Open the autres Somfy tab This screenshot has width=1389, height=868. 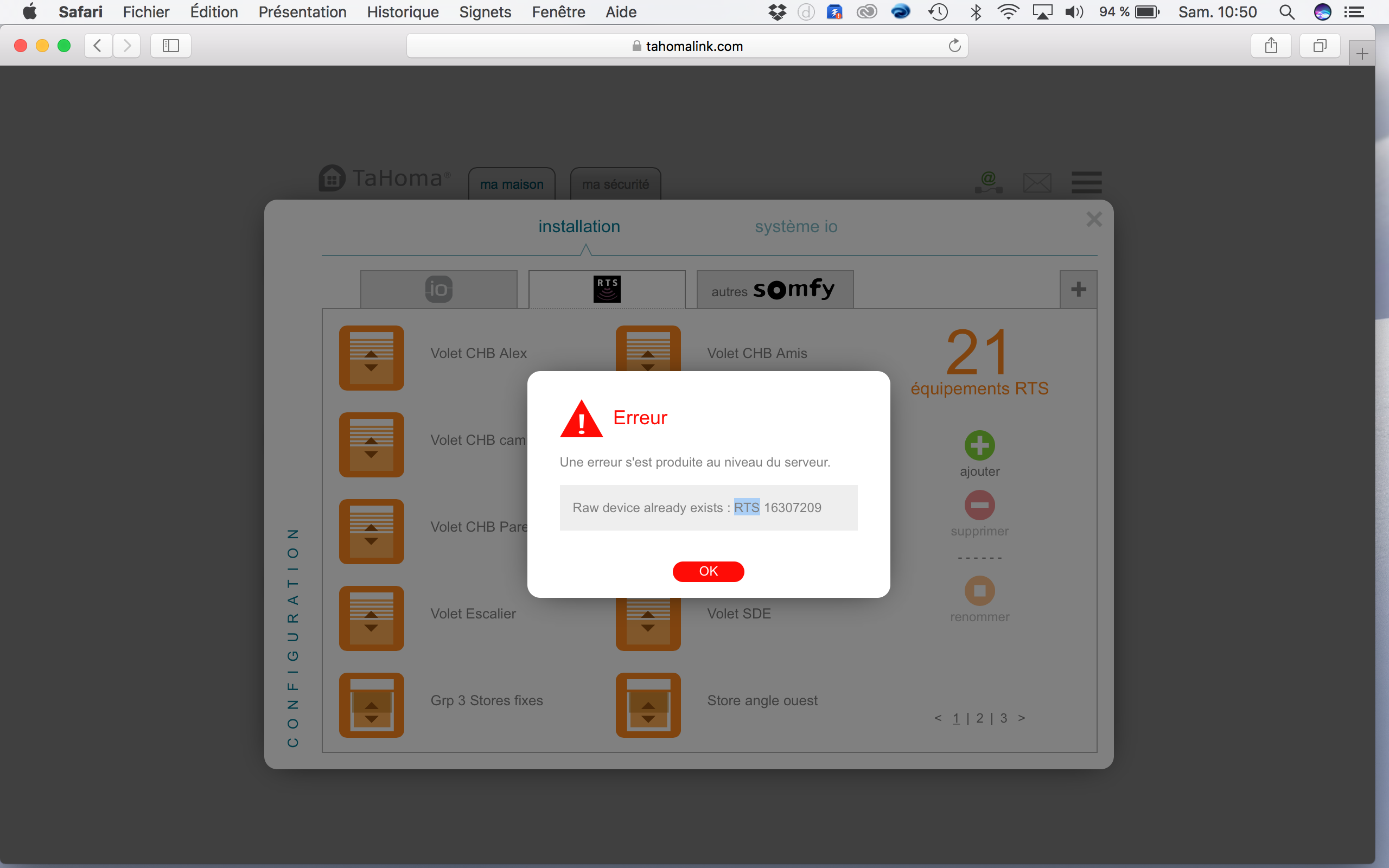pyautogui.click(x=775, y=289)
